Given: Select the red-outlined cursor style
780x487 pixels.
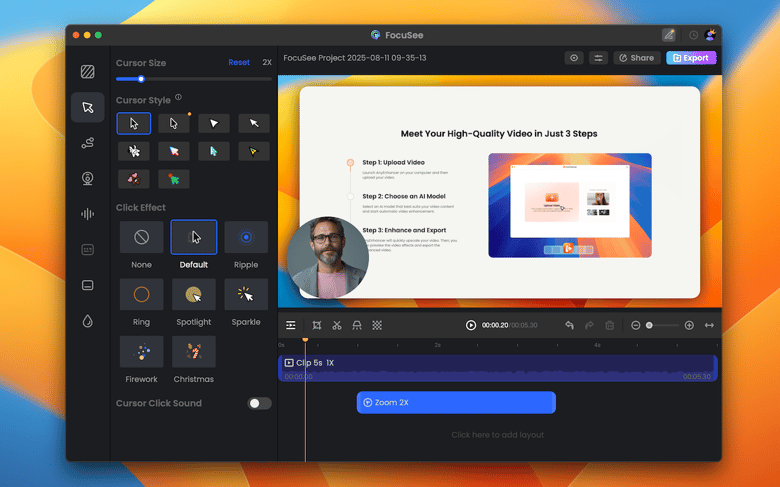Looking at the screenshot, I should click(174, 151).
